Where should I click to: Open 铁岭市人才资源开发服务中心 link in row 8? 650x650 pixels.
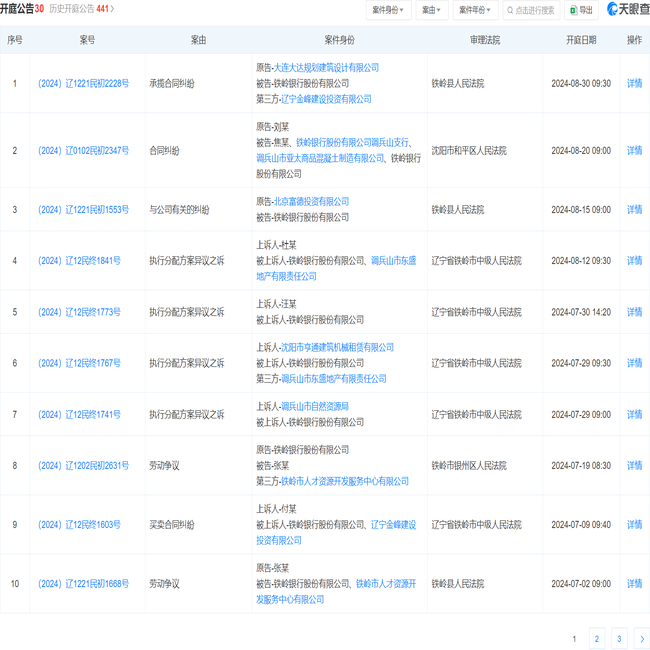[345, 481]
